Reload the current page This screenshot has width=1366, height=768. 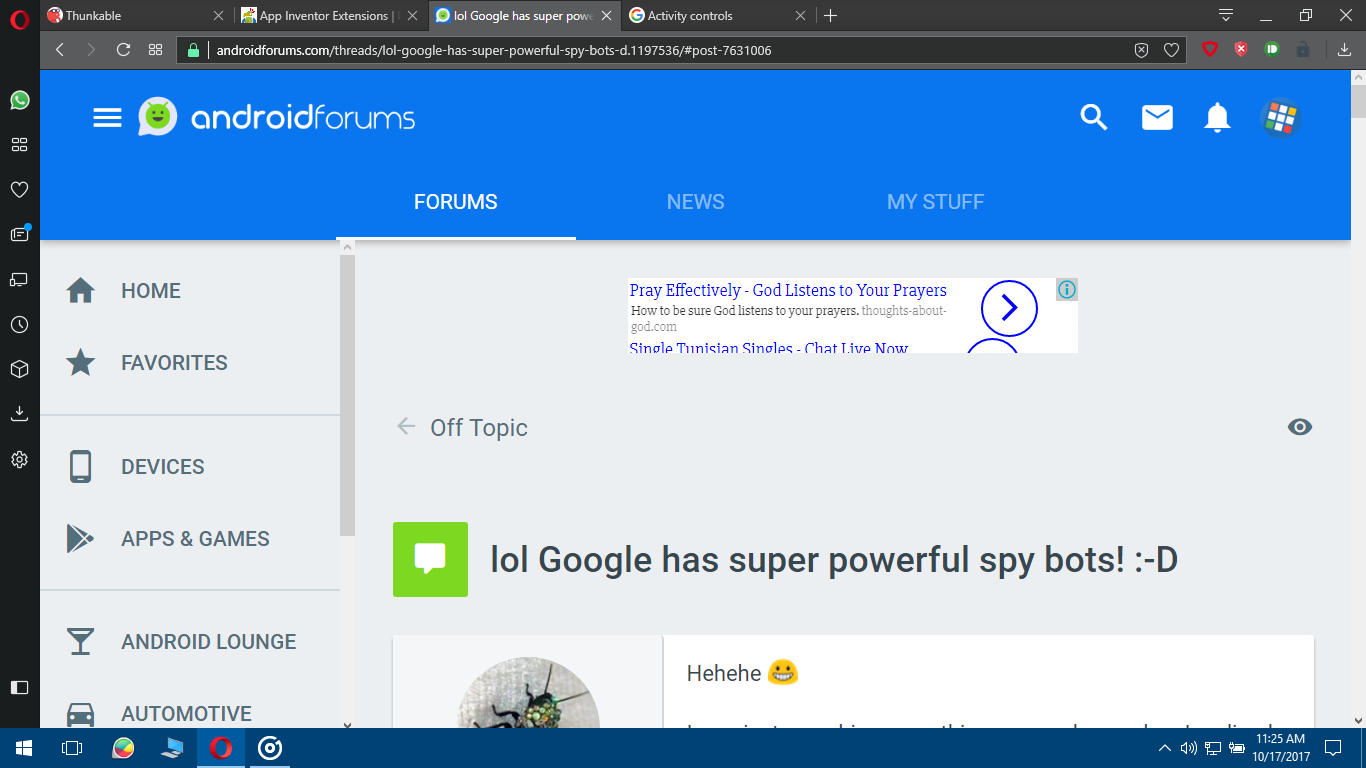tap(124, 50)
